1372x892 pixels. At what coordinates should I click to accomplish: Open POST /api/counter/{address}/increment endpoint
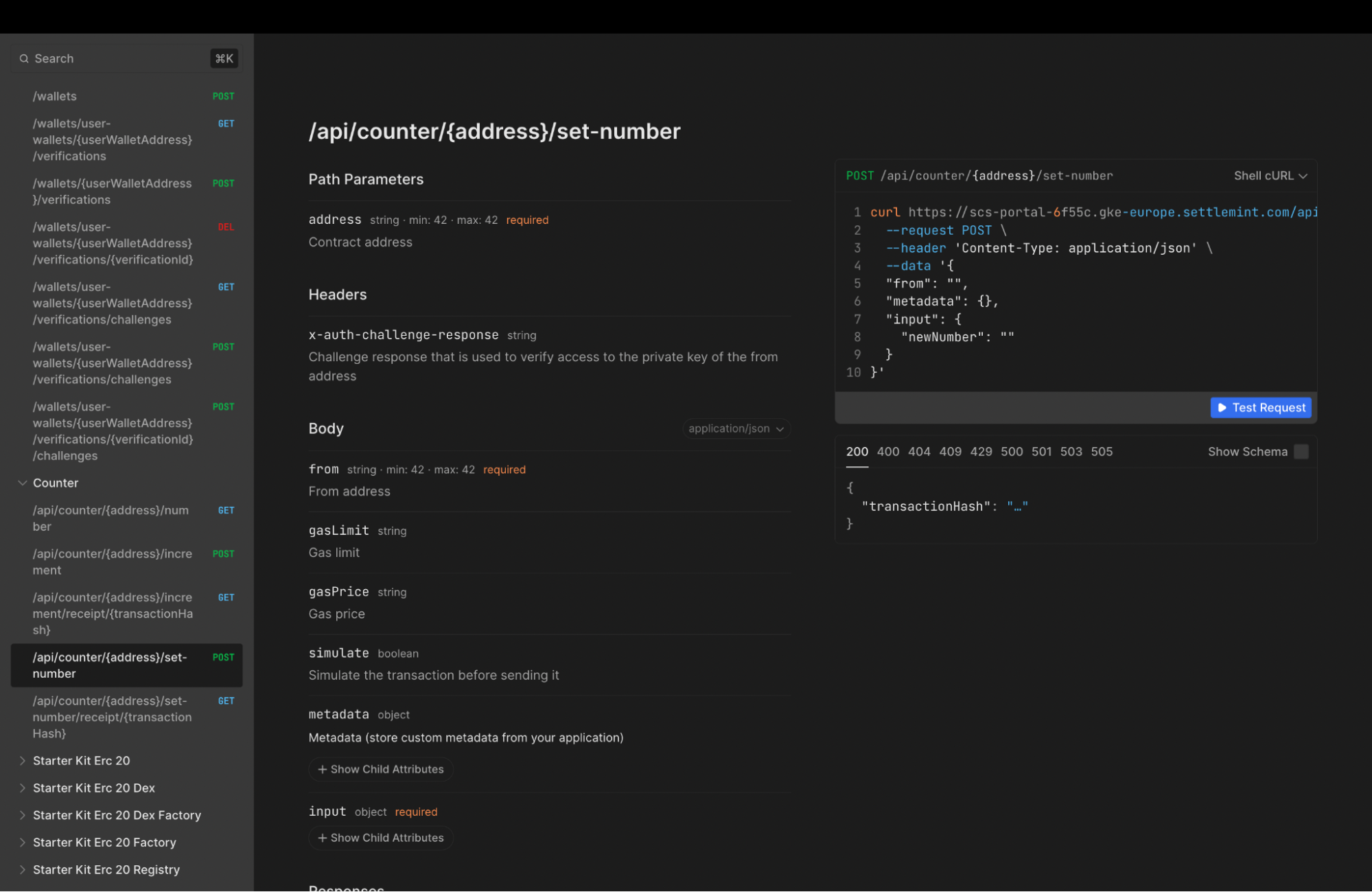(127, 562)
